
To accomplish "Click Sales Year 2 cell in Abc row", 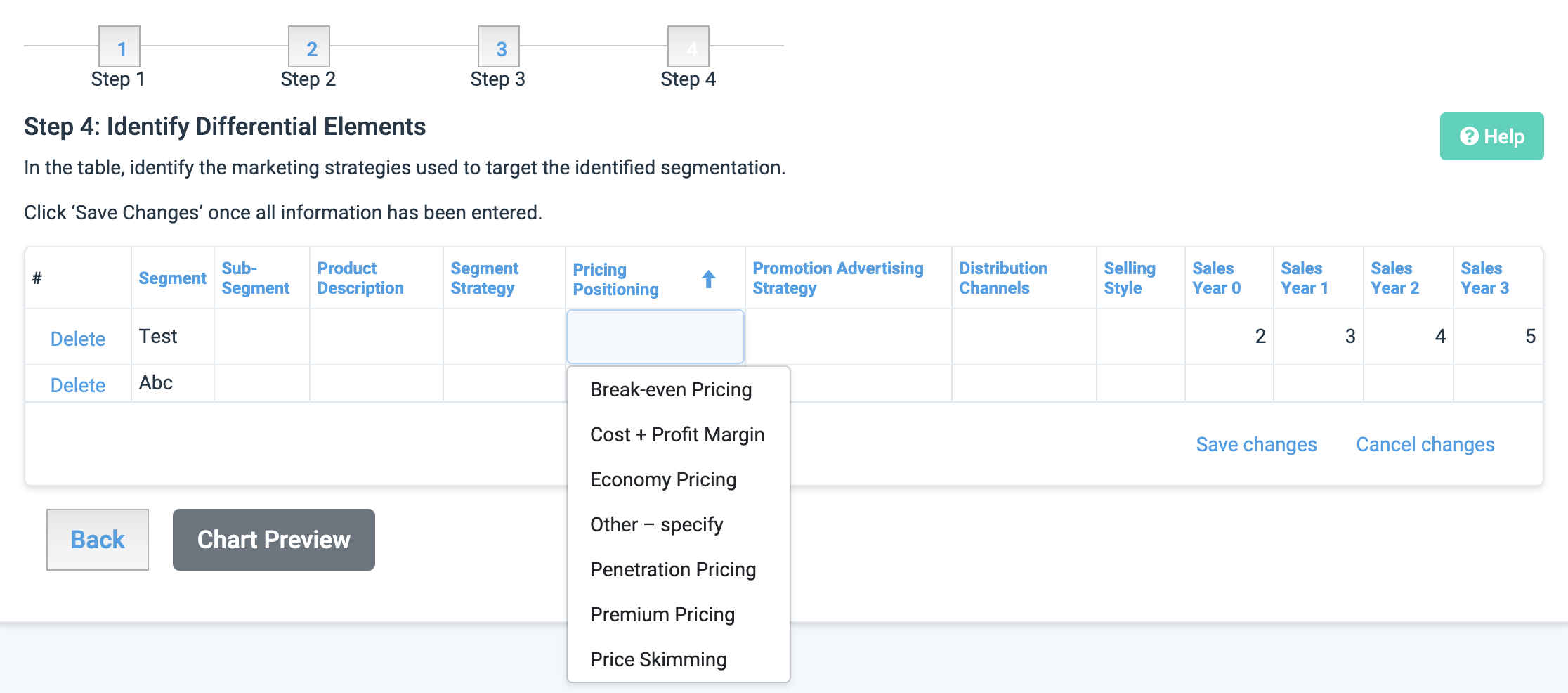I will pos(1409,383).
